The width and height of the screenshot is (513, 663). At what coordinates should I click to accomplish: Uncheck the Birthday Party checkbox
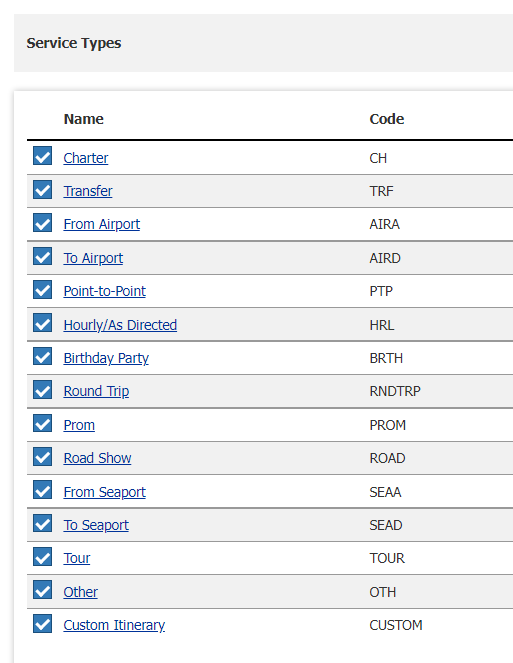click(42, 356)
